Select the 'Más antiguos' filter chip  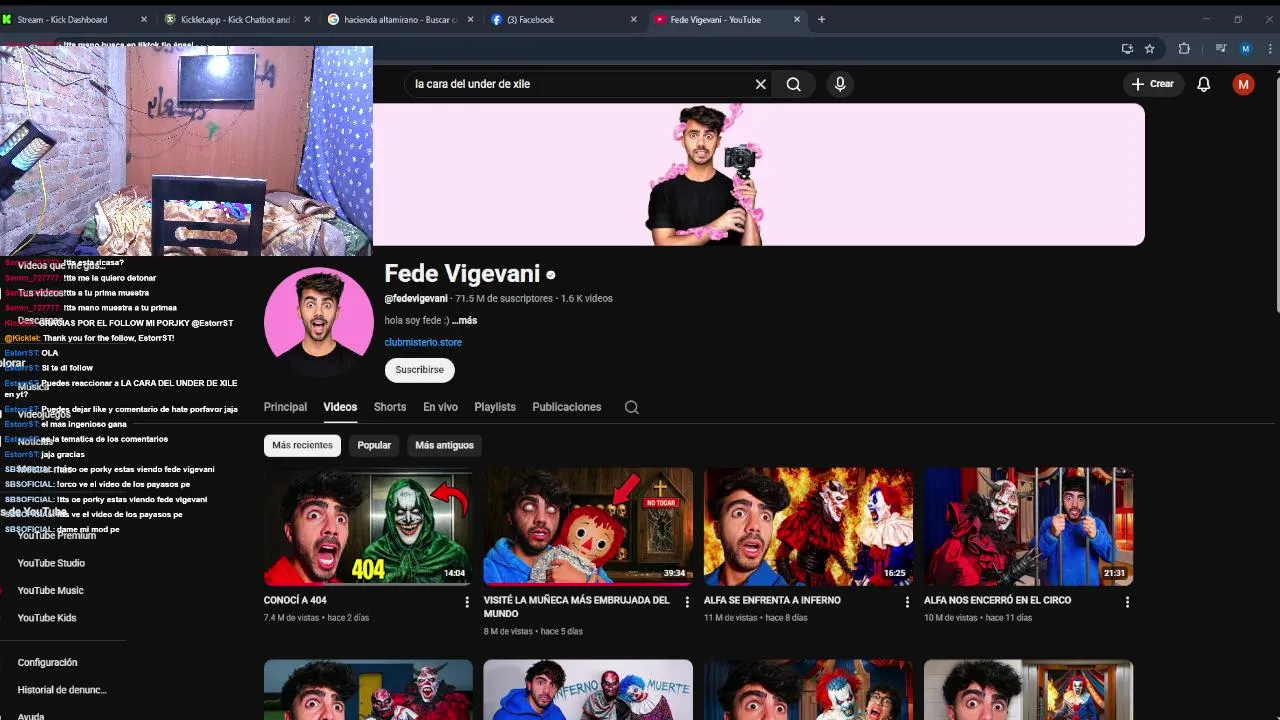coord(444,445)
